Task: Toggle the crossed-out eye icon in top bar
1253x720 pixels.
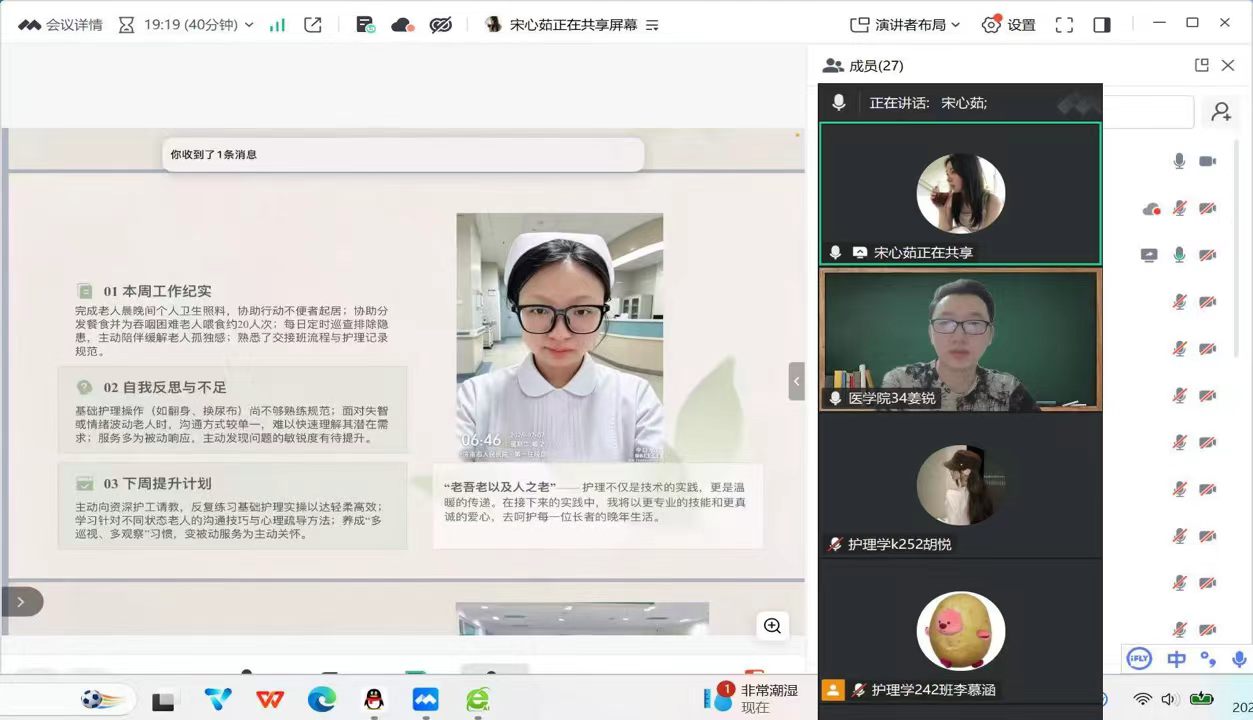Action: click(x=441, y=25)
